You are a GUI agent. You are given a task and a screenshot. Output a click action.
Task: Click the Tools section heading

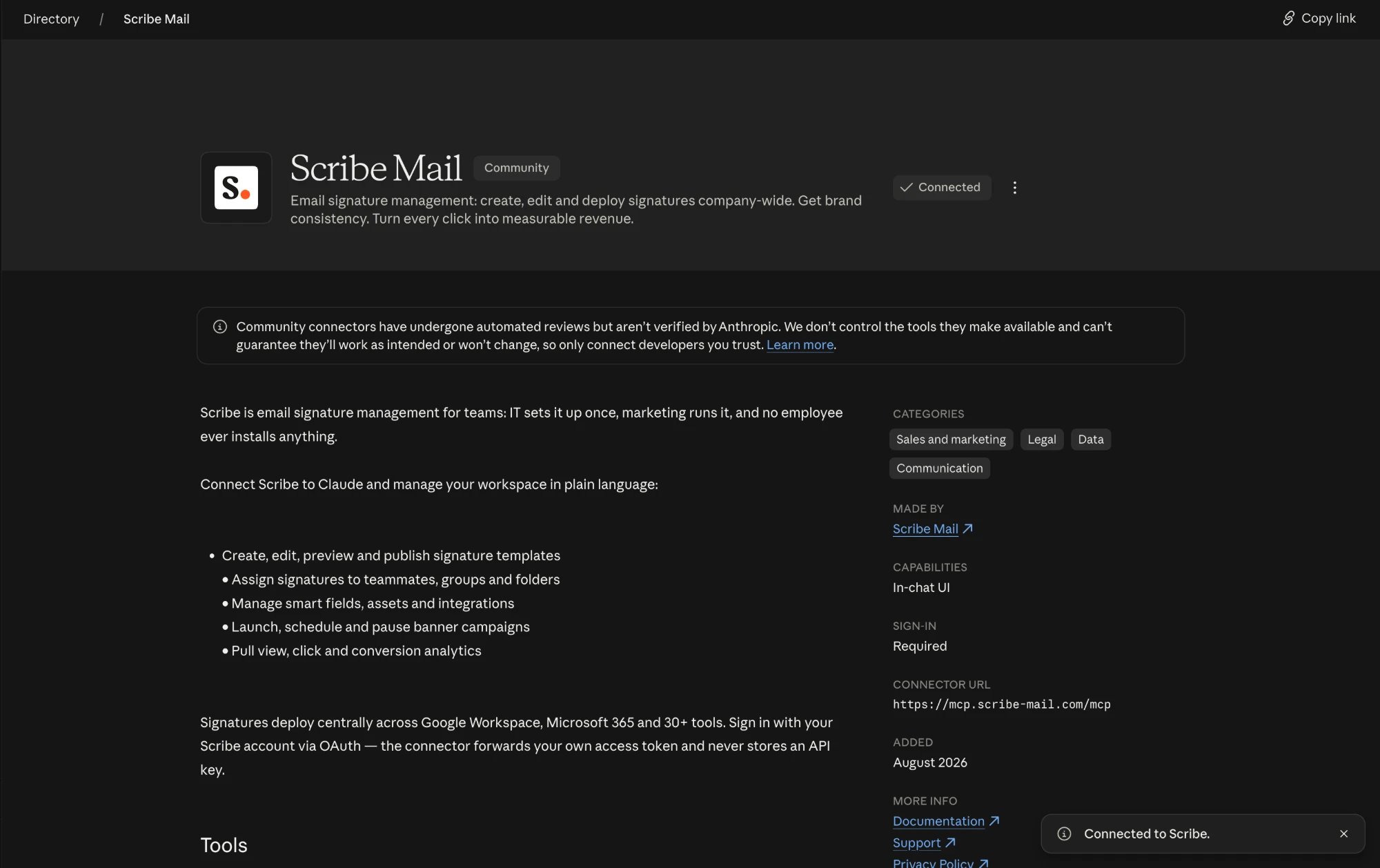coord(224,845)
